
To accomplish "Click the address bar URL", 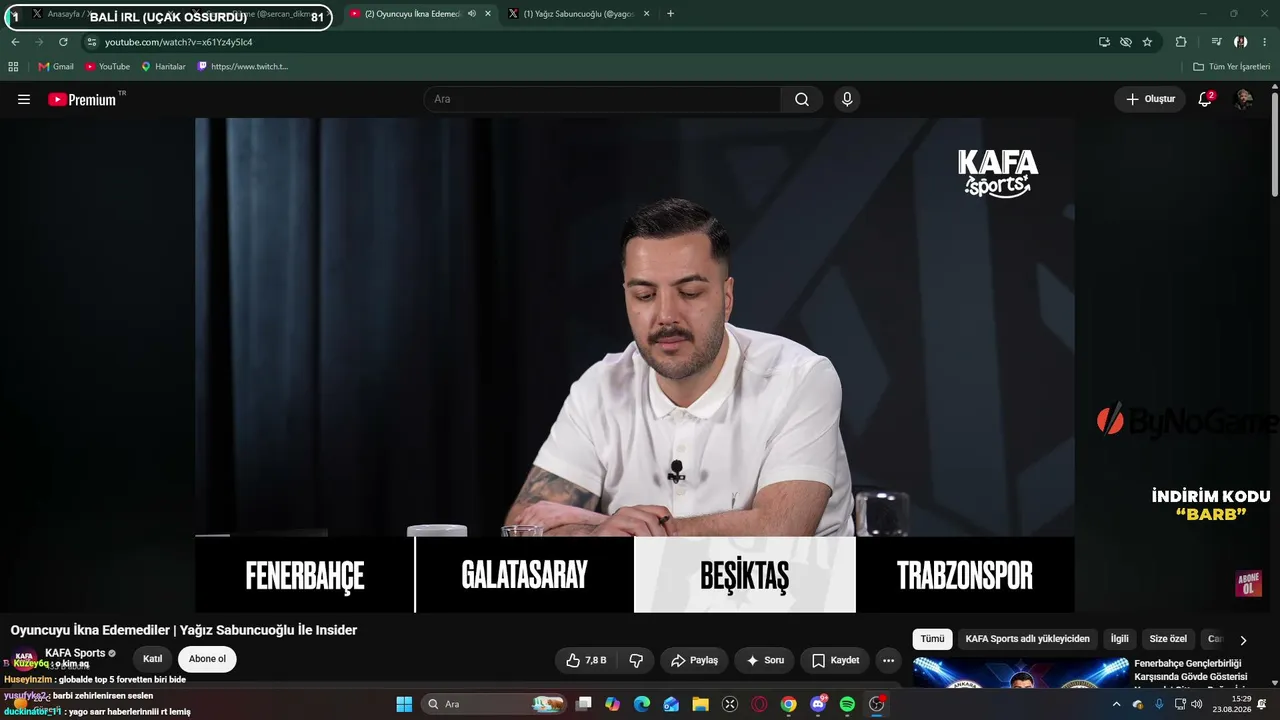I will click(x=178, y=42).
